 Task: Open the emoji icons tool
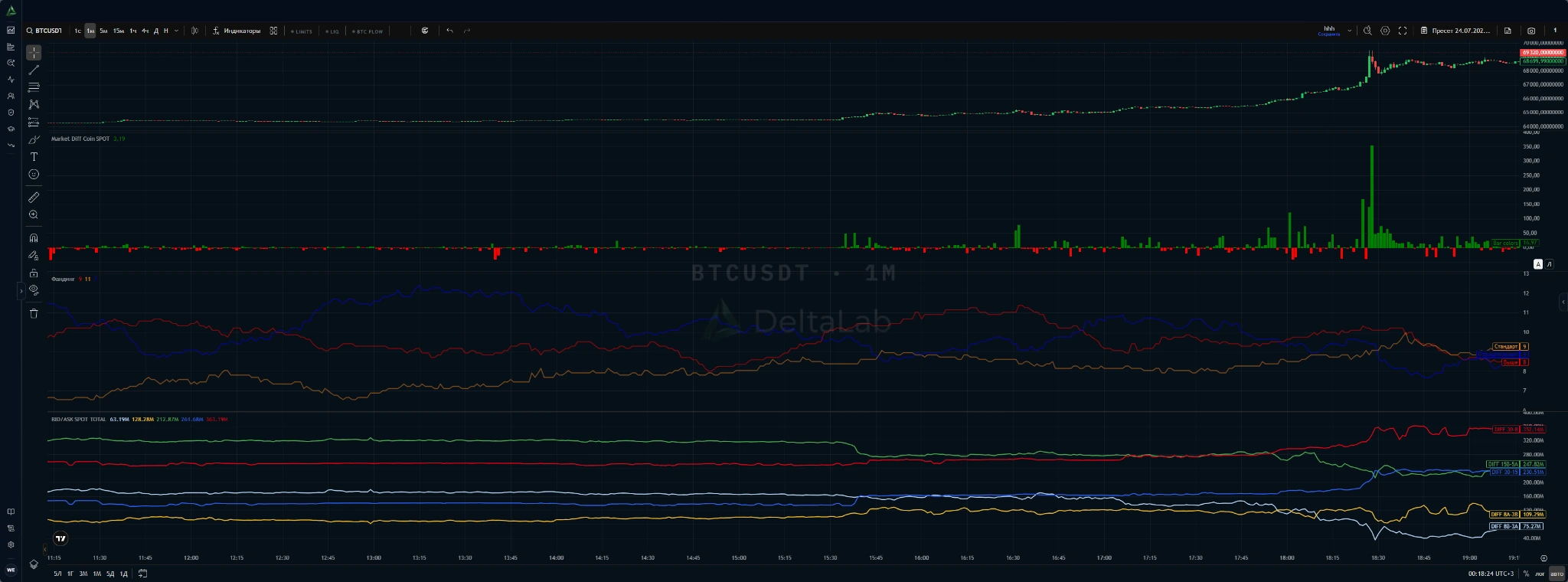pyautogui.click(x=34, y=175)
